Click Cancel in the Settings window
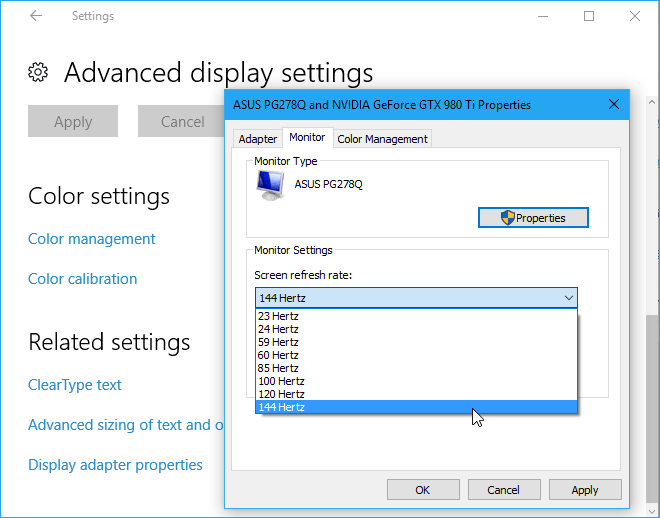The height and width of the screenshot is (518, 660). (182, 121)
